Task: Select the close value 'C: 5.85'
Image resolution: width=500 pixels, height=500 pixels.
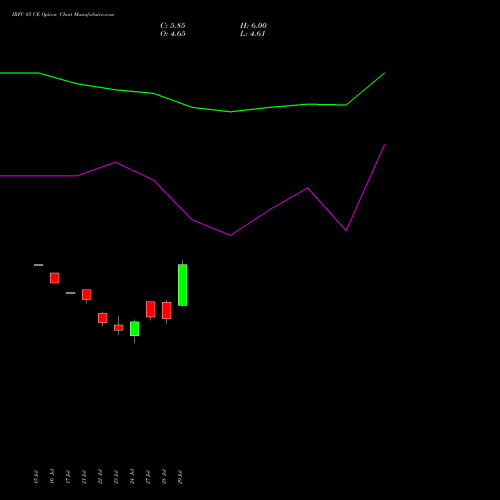Action: click(173, 26)
